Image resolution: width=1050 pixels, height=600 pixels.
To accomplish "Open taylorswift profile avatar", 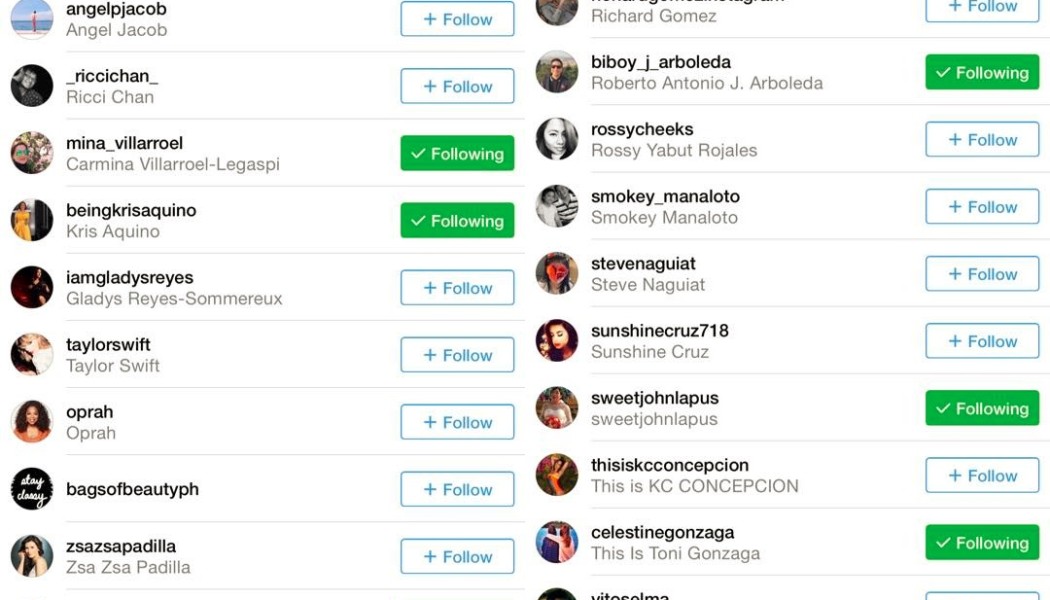I will (x=31, y=354).
